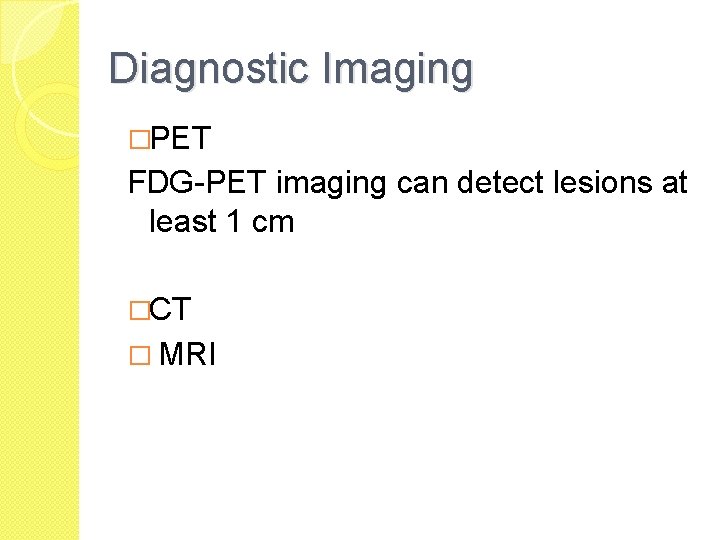
Task: Click the "1 cm" text
Action: coord(261,221)
